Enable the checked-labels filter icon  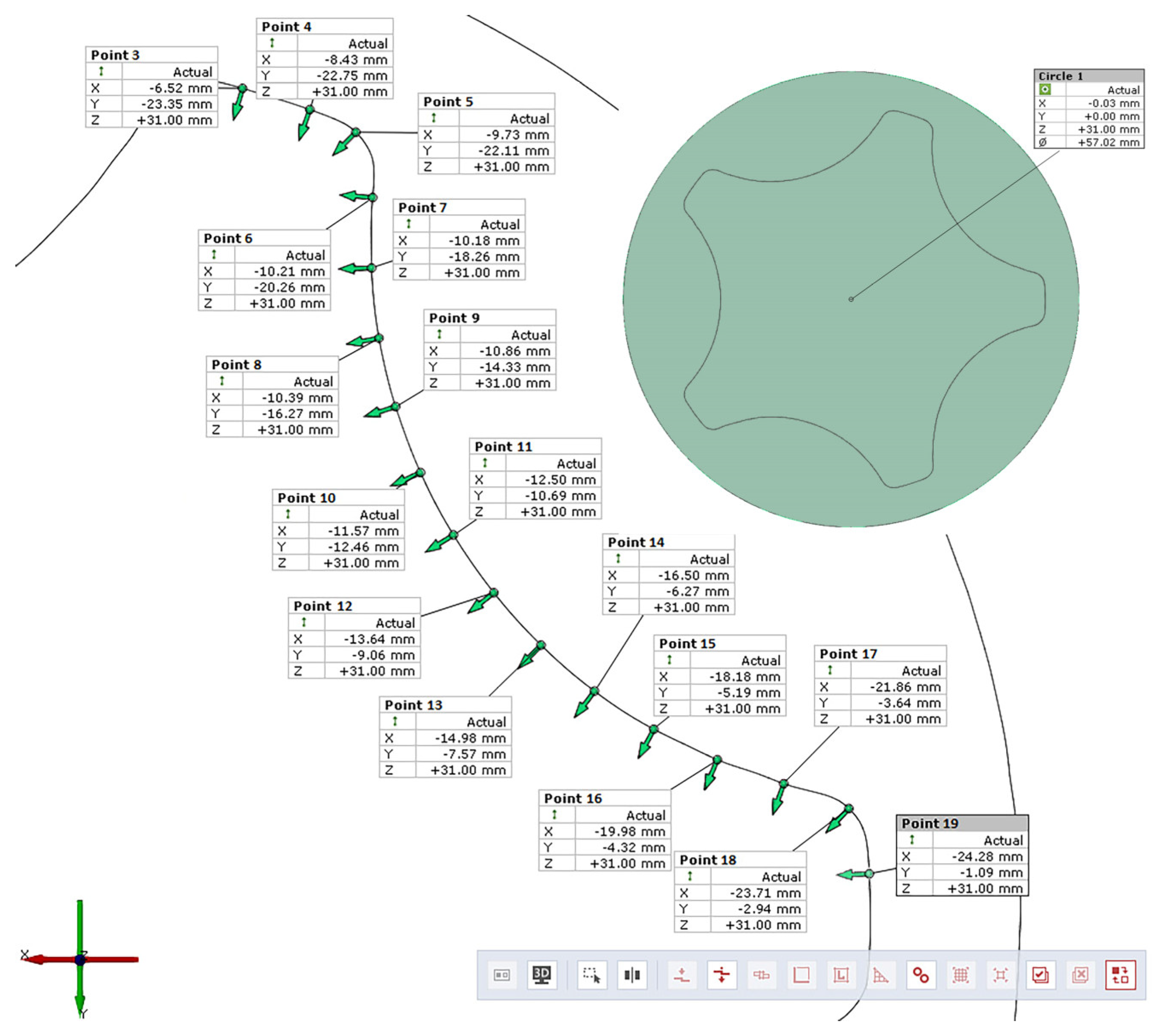1041,975
